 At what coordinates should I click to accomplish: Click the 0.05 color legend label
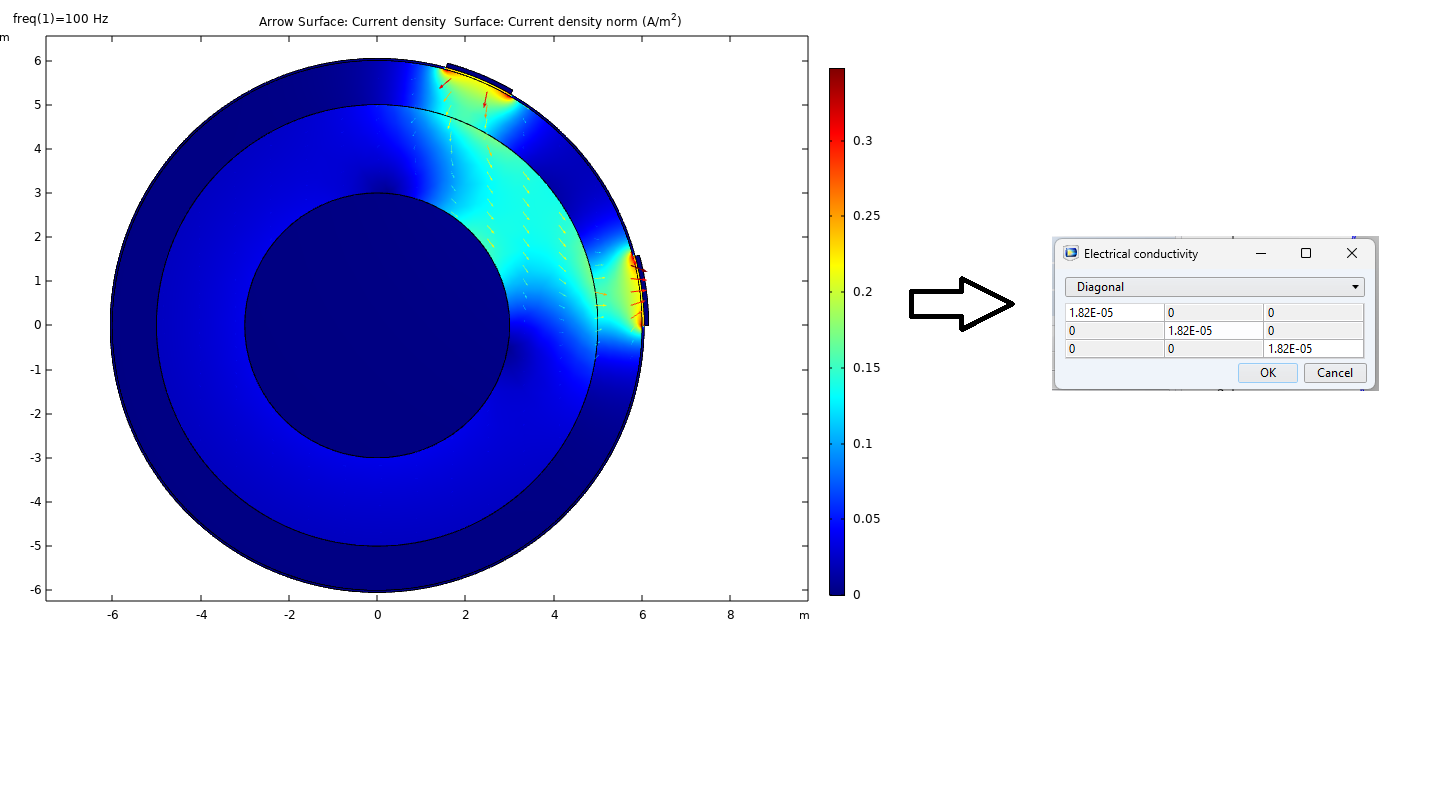[x=866, y=519]
